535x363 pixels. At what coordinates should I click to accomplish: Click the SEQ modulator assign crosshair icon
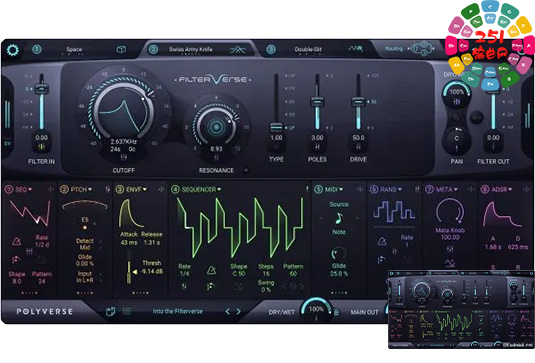pos(50,189)
